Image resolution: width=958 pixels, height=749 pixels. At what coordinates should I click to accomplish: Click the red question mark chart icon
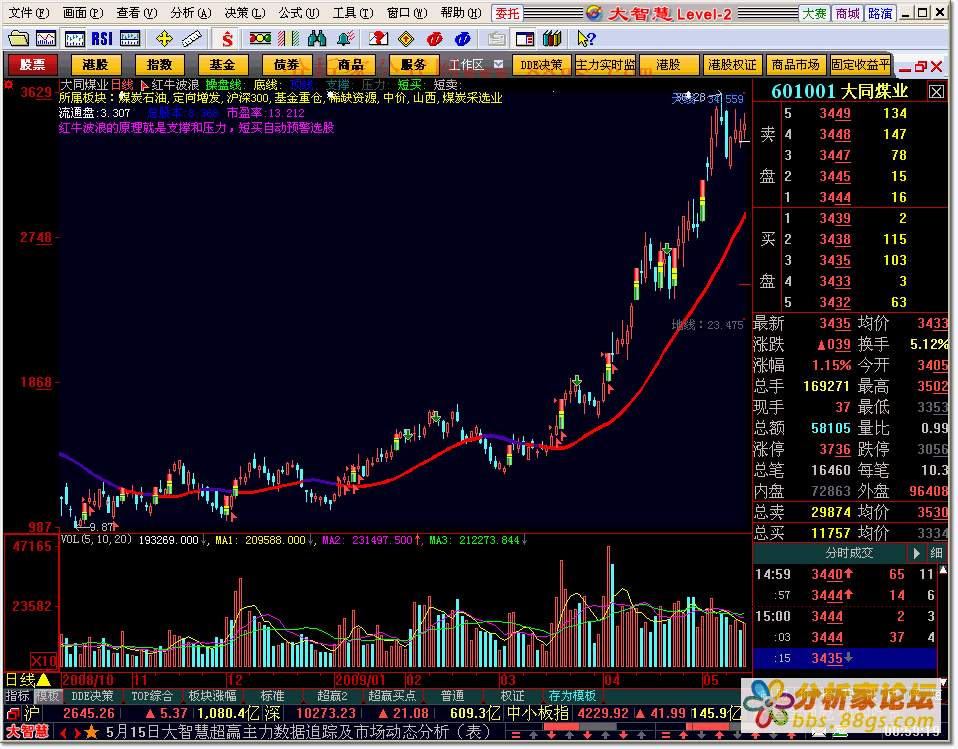point(378,39)
